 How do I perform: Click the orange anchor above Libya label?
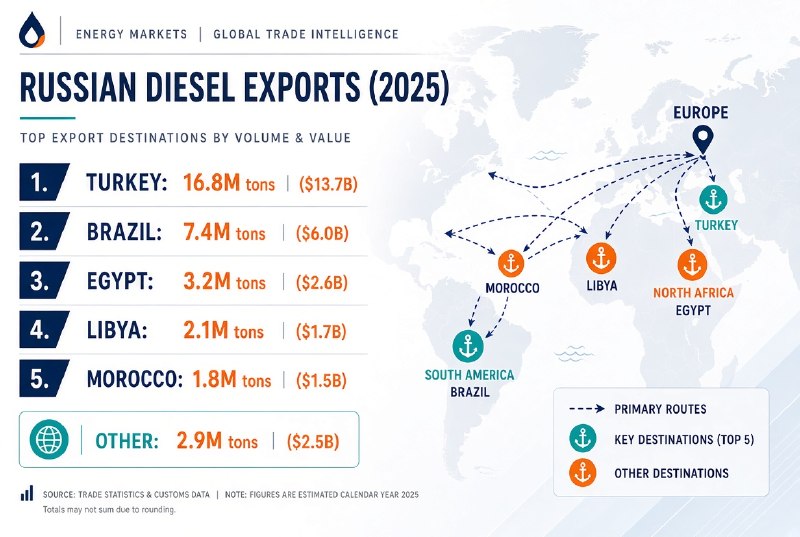point(601,258)
